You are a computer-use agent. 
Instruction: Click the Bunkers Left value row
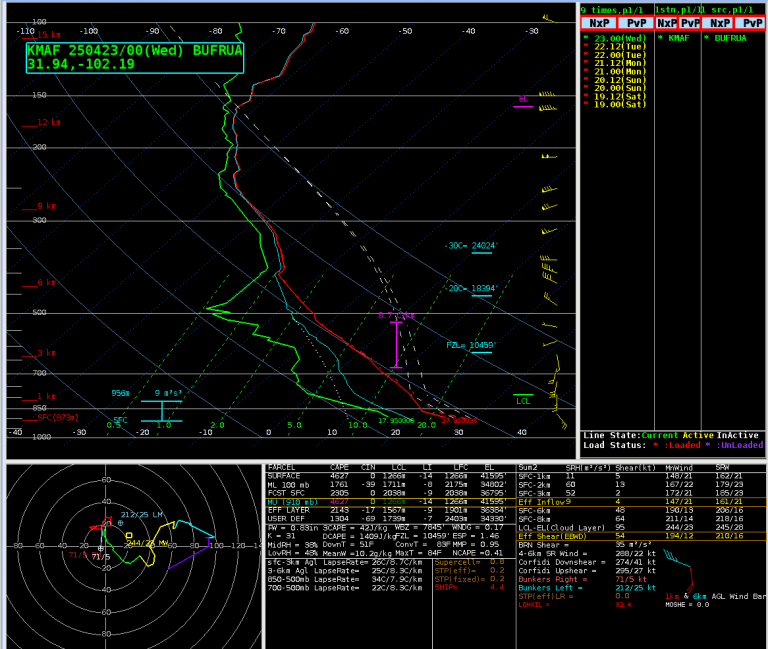(587, 588)
